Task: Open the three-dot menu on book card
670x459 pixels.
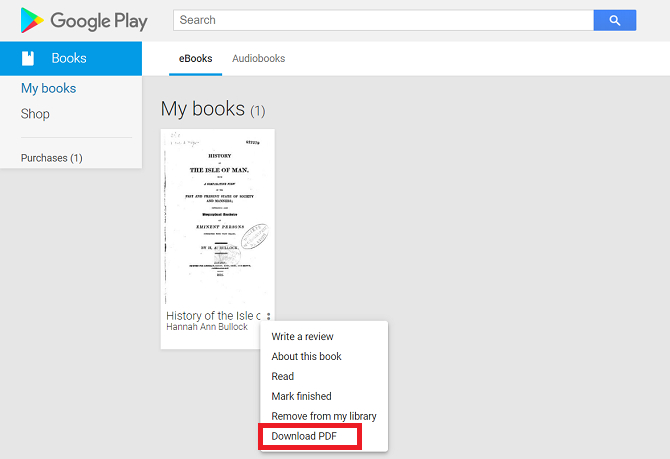Action: coord(268,317)
